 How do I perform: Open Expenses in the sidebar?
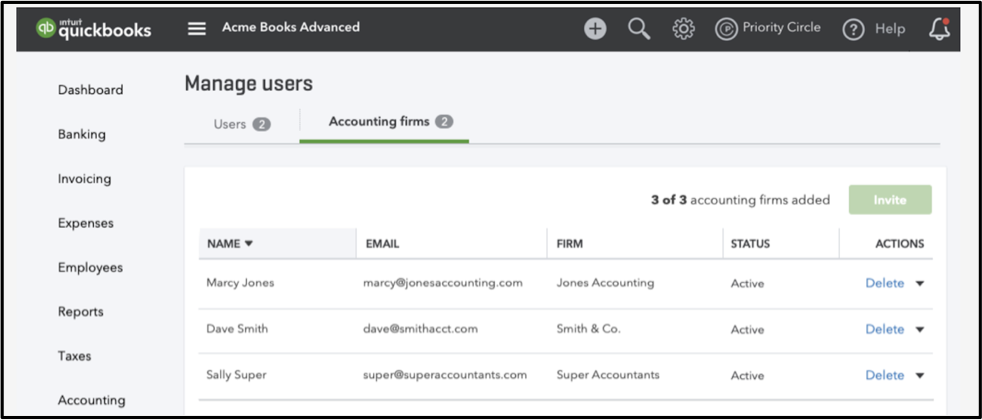coord(86,223)
